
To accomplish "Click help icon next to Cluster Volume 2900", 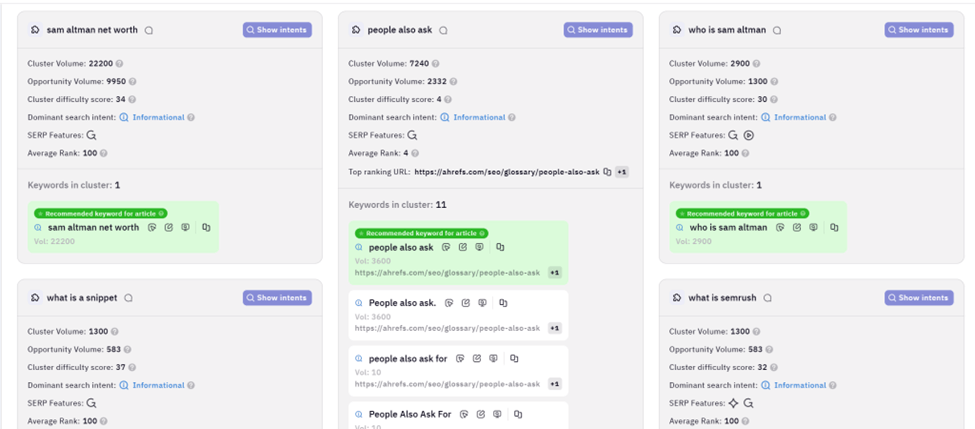I will pos(756,63).
